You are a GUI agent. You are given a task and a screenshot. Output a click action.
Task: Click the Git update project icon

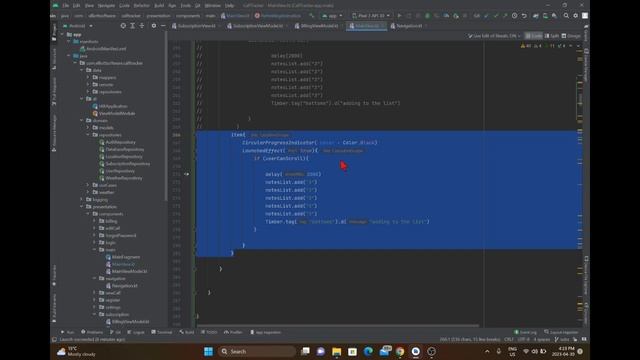coord(486,16)
